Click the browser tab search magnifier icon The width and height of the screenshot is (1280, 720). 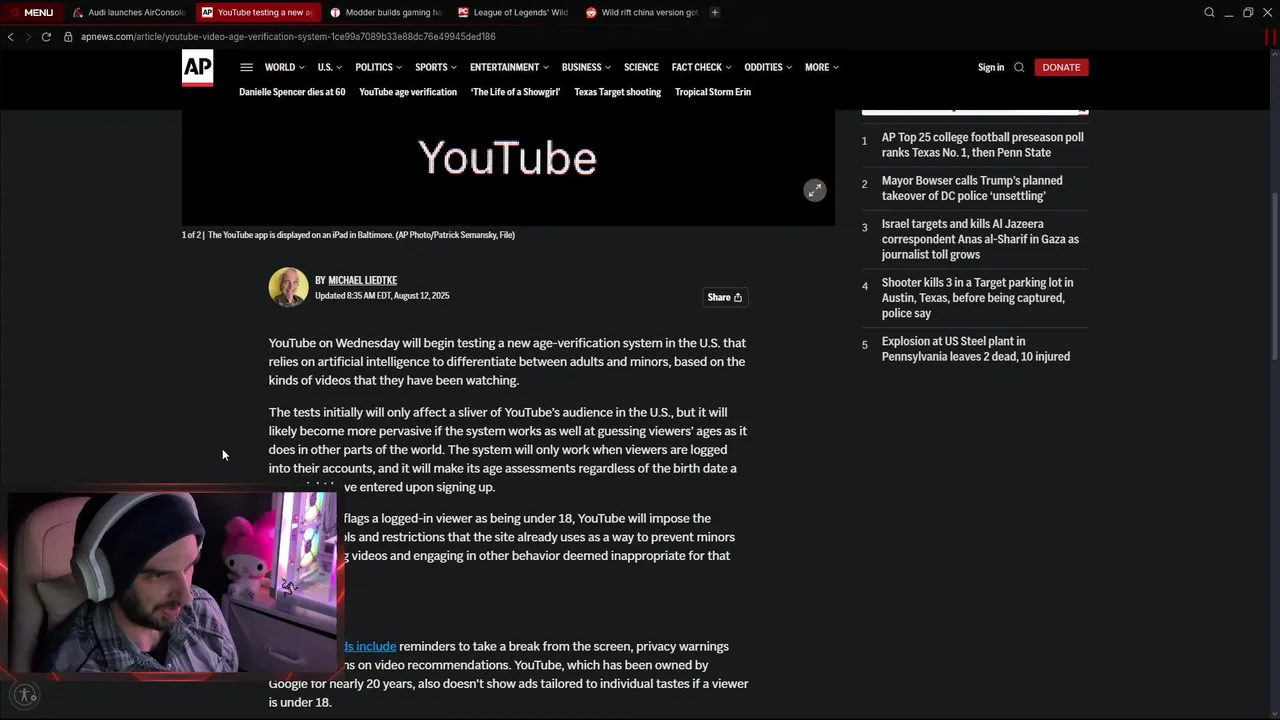click(x=1209, y=12)
